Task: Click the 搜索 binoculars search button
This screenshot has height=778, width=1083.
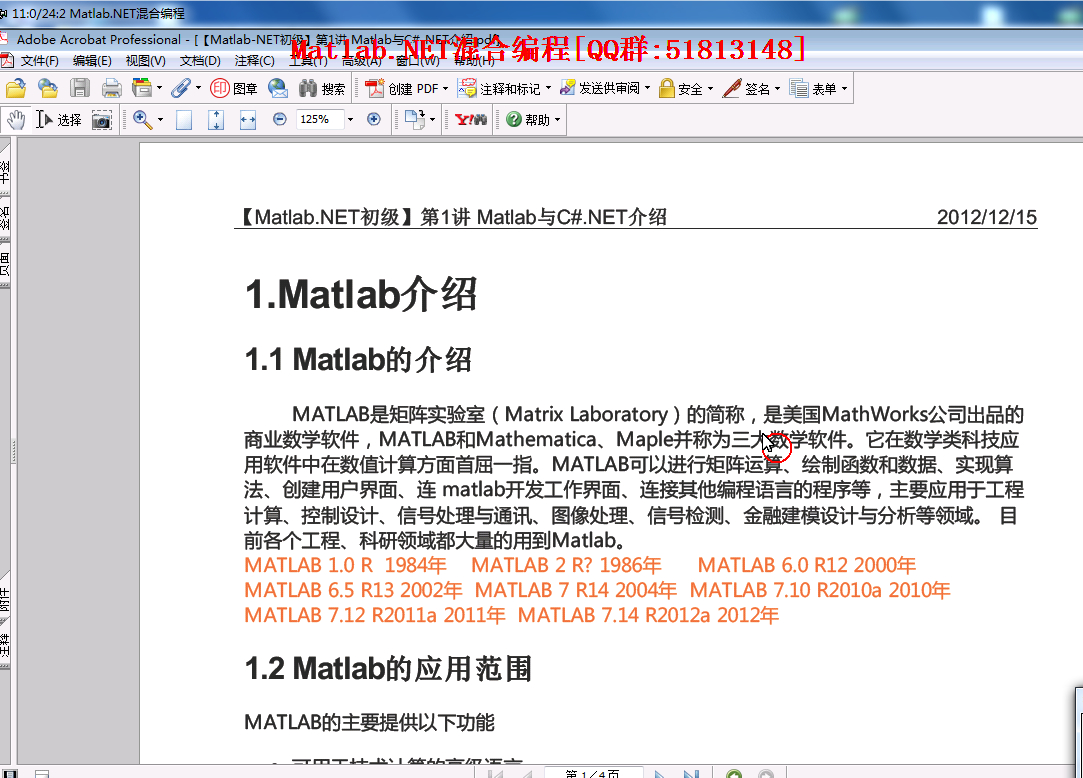Action: point(322,88)
